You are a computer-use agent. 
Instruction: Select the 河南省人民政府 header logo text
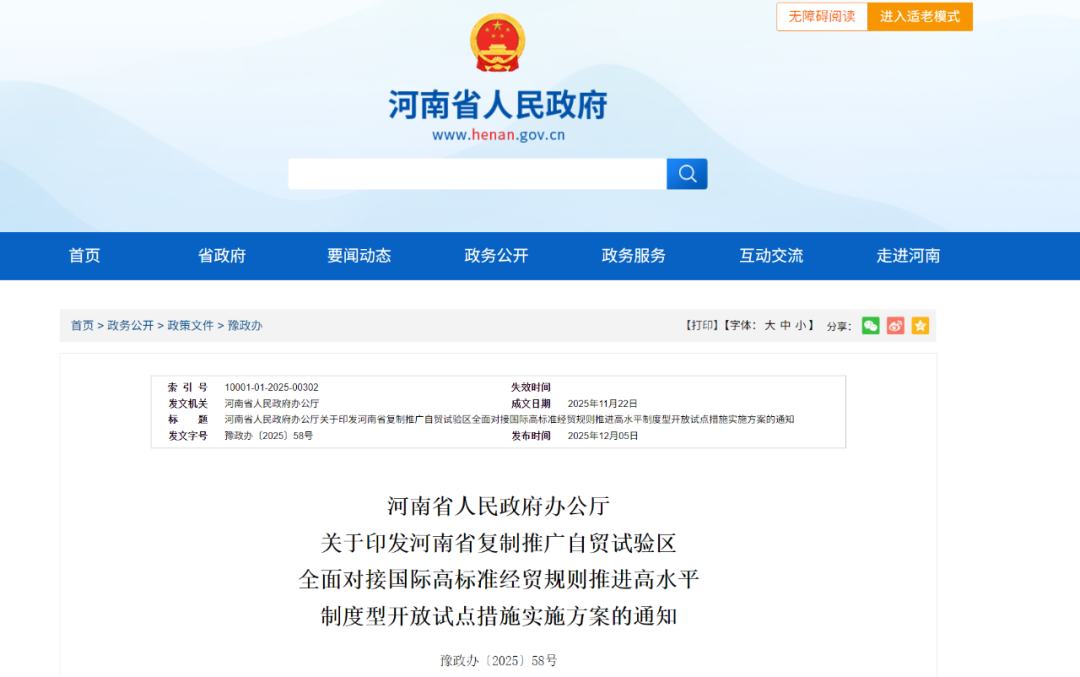497,104
